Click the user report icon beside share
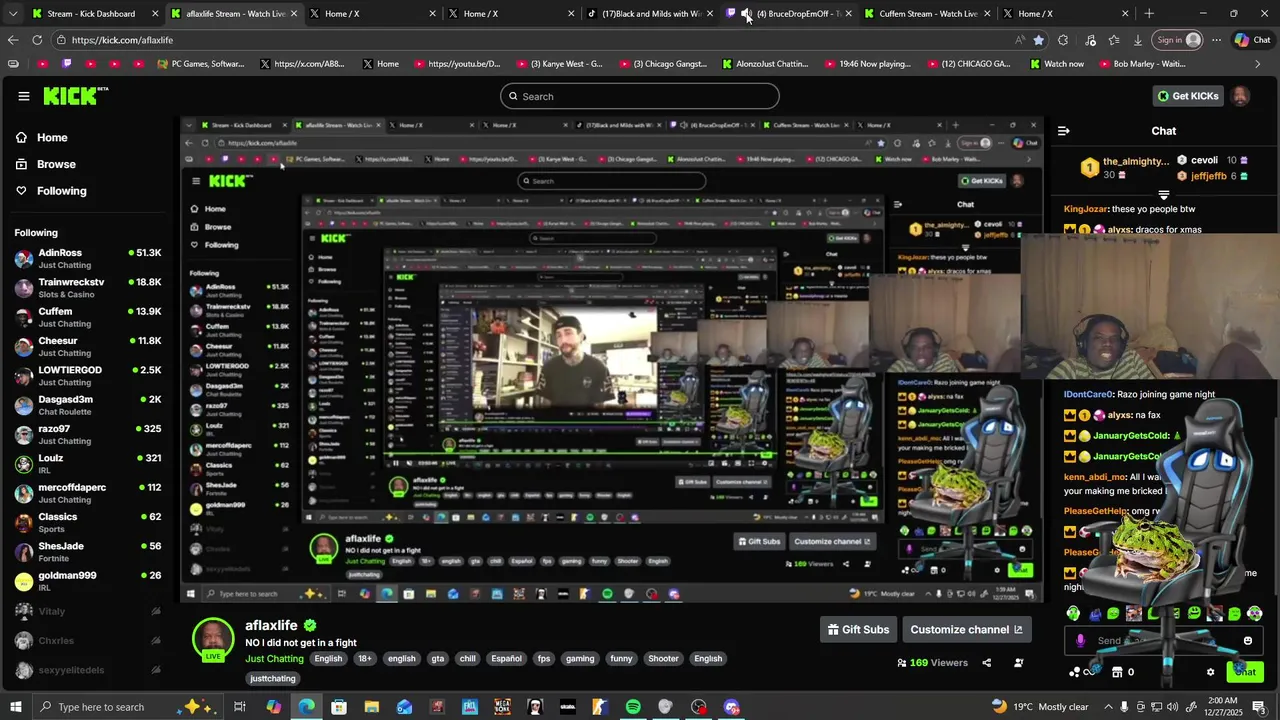The height and width of the screenshot is (720, 1280). click(1019, 663)
